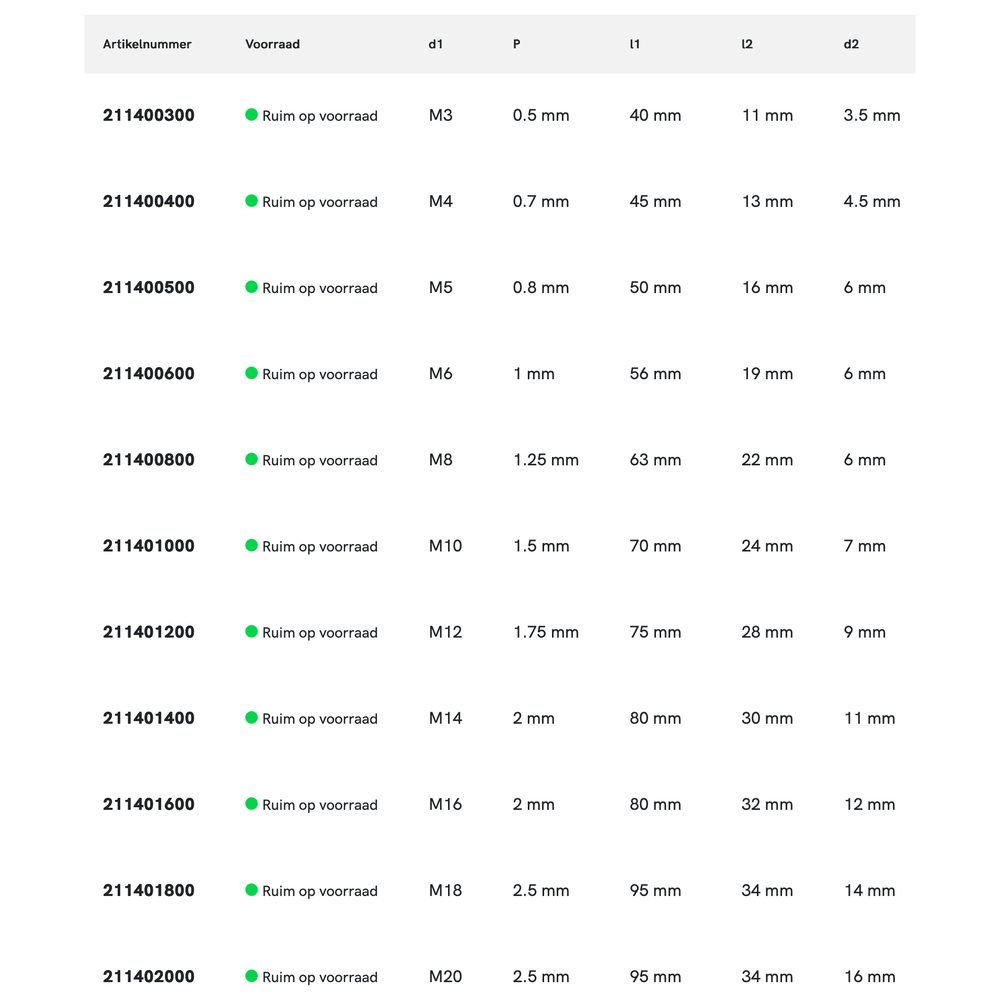Click the d2 column header

click(851, 44)
